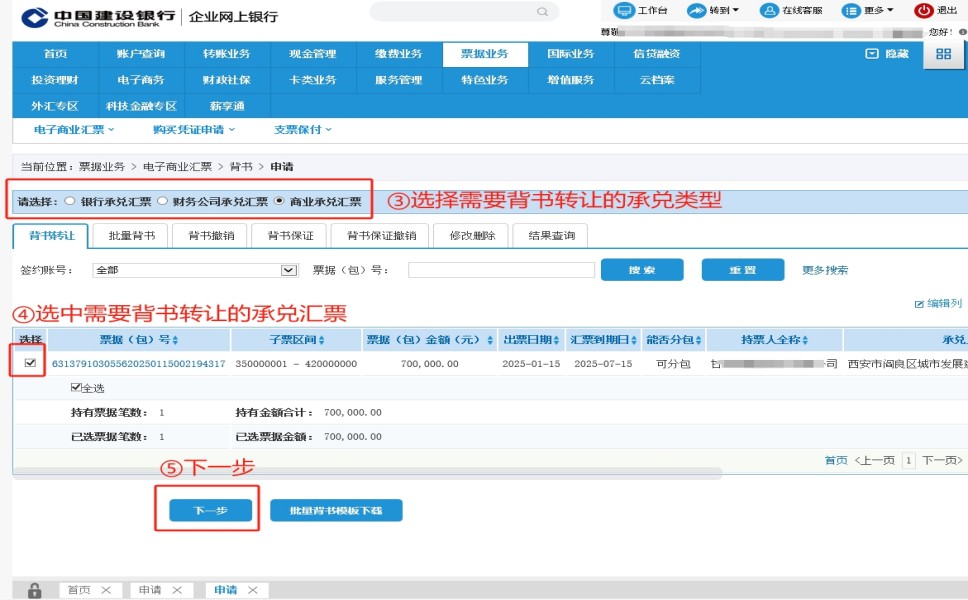Expand the 电子商业汇票 submenu

(x=75, y=130)
